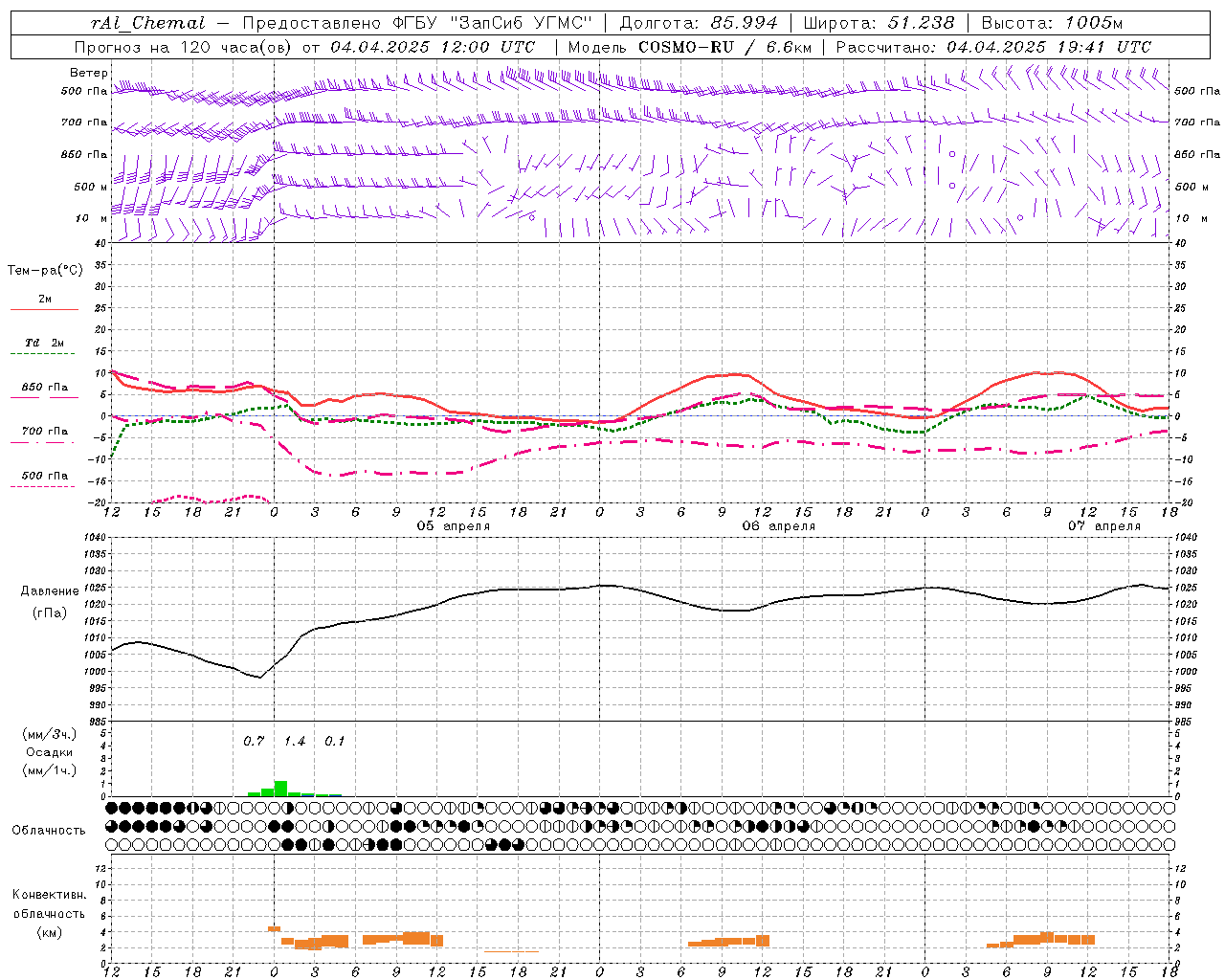The image size is (1225, 980).
Task: Click the Конвективн. label of convective panel
Action: pyautogui.click(x=50, y=895)
